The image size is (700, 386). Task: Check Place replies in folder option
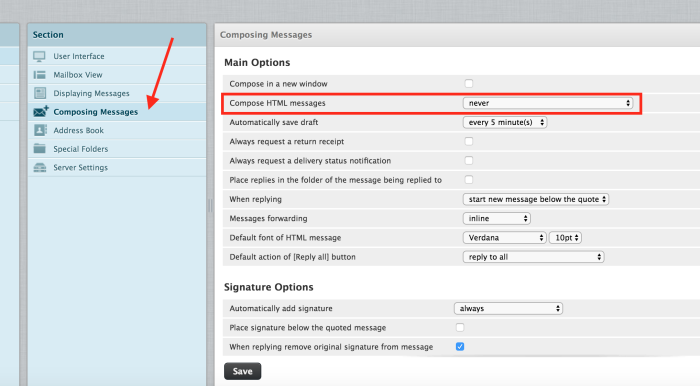coord(468,180)
